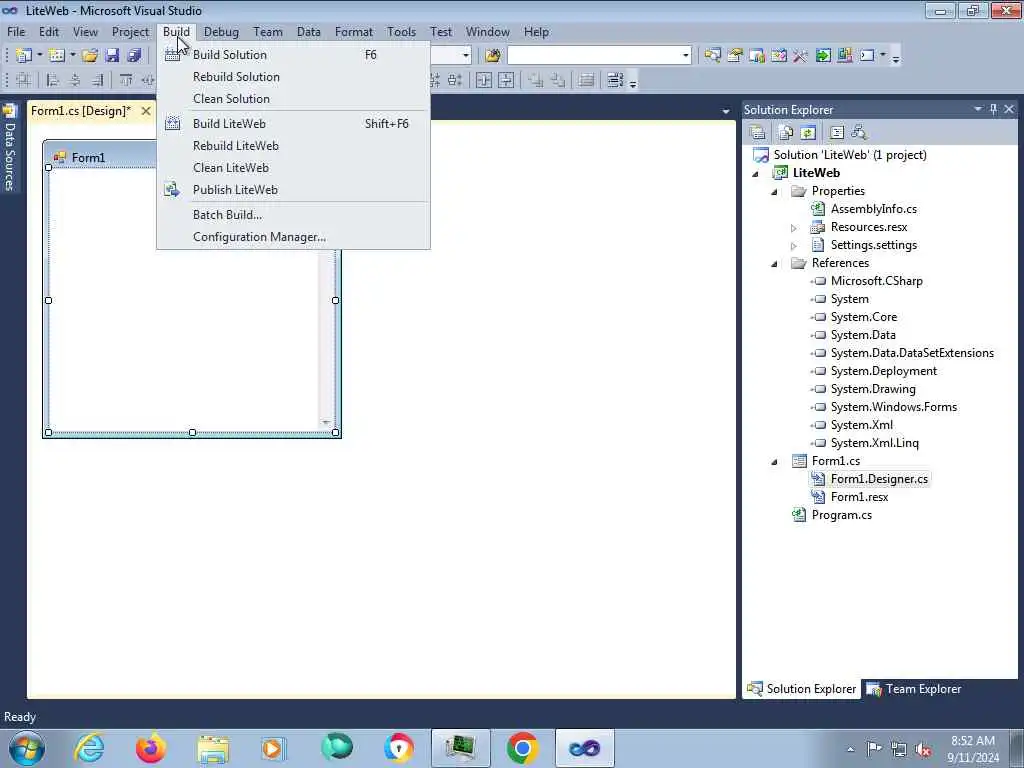Image resolution: width=1024 pixels, height=768 pixels.
Task: Expand the Resources.resx node
Action: (793, 228)
